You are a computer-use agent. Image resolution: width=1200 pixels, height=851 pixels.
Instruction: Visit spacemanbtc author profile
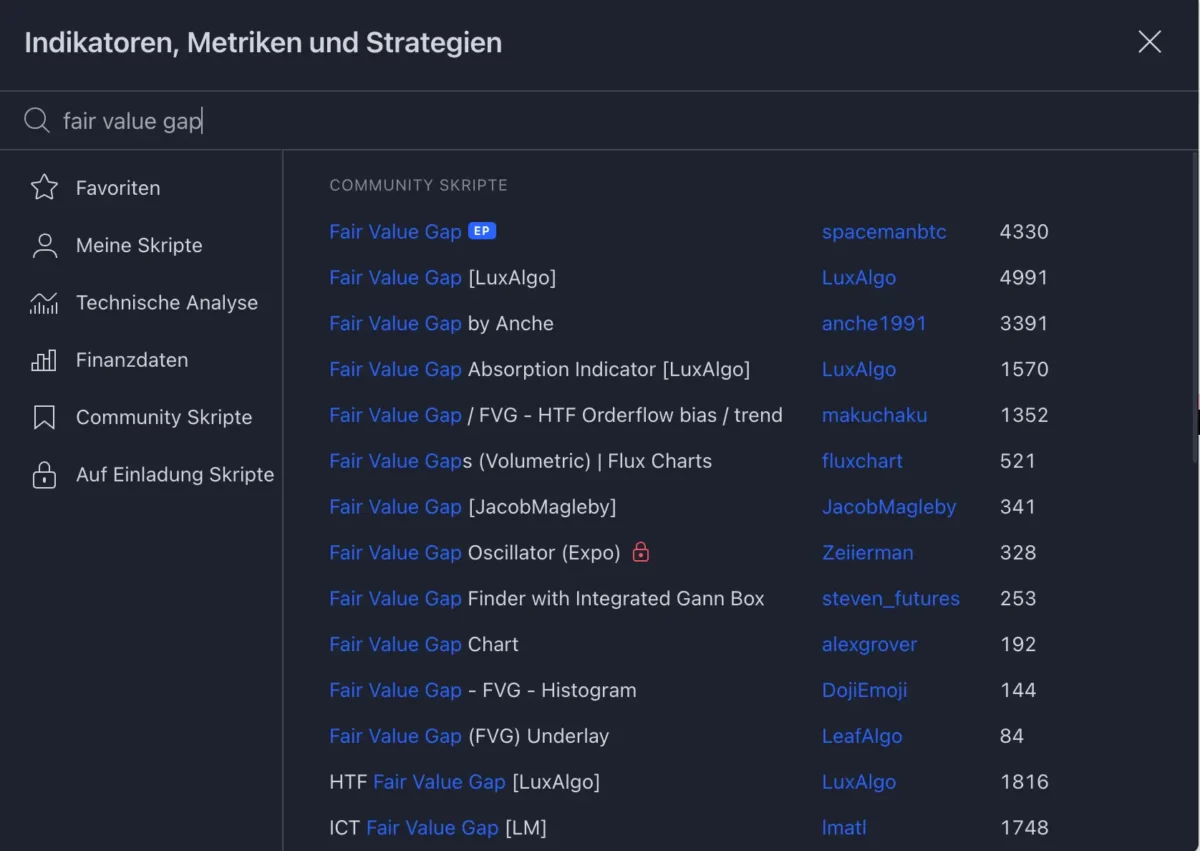point(884,231)
